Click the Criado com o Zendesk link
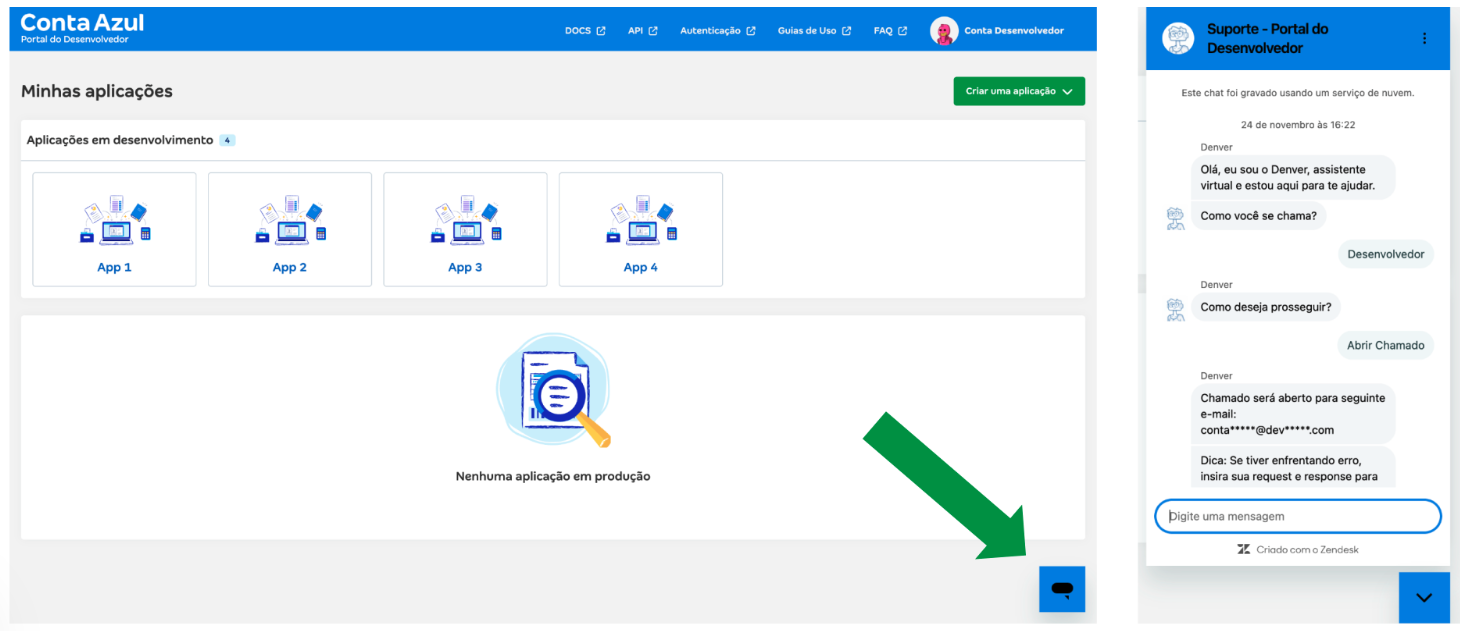Viewport: 1460px width, 631px height. click(x=1298, y=549)
